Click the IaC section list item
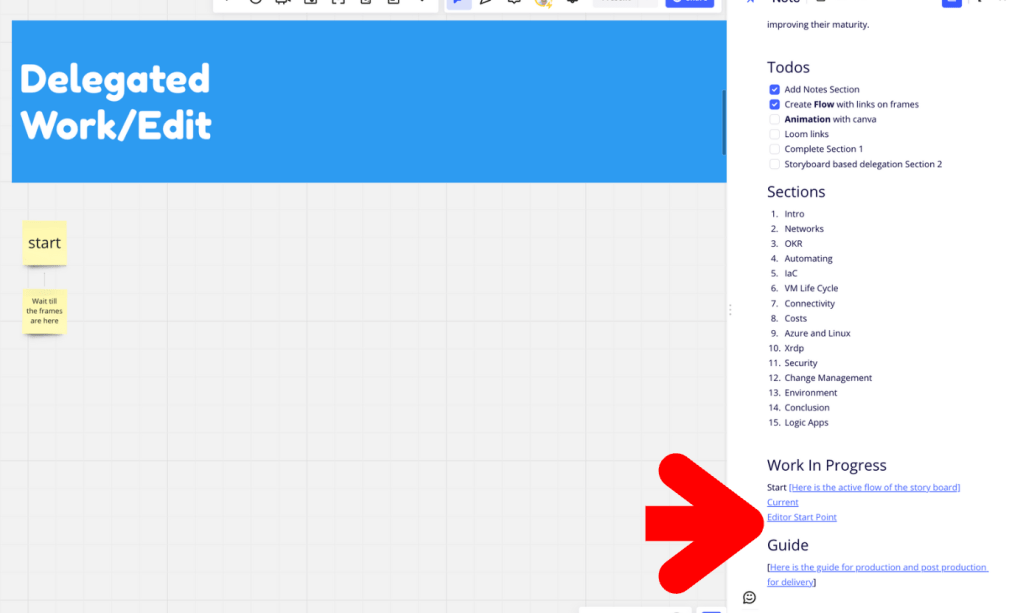Image resolution: width=1023 pixels, height=613 pixels. [791, 273]
